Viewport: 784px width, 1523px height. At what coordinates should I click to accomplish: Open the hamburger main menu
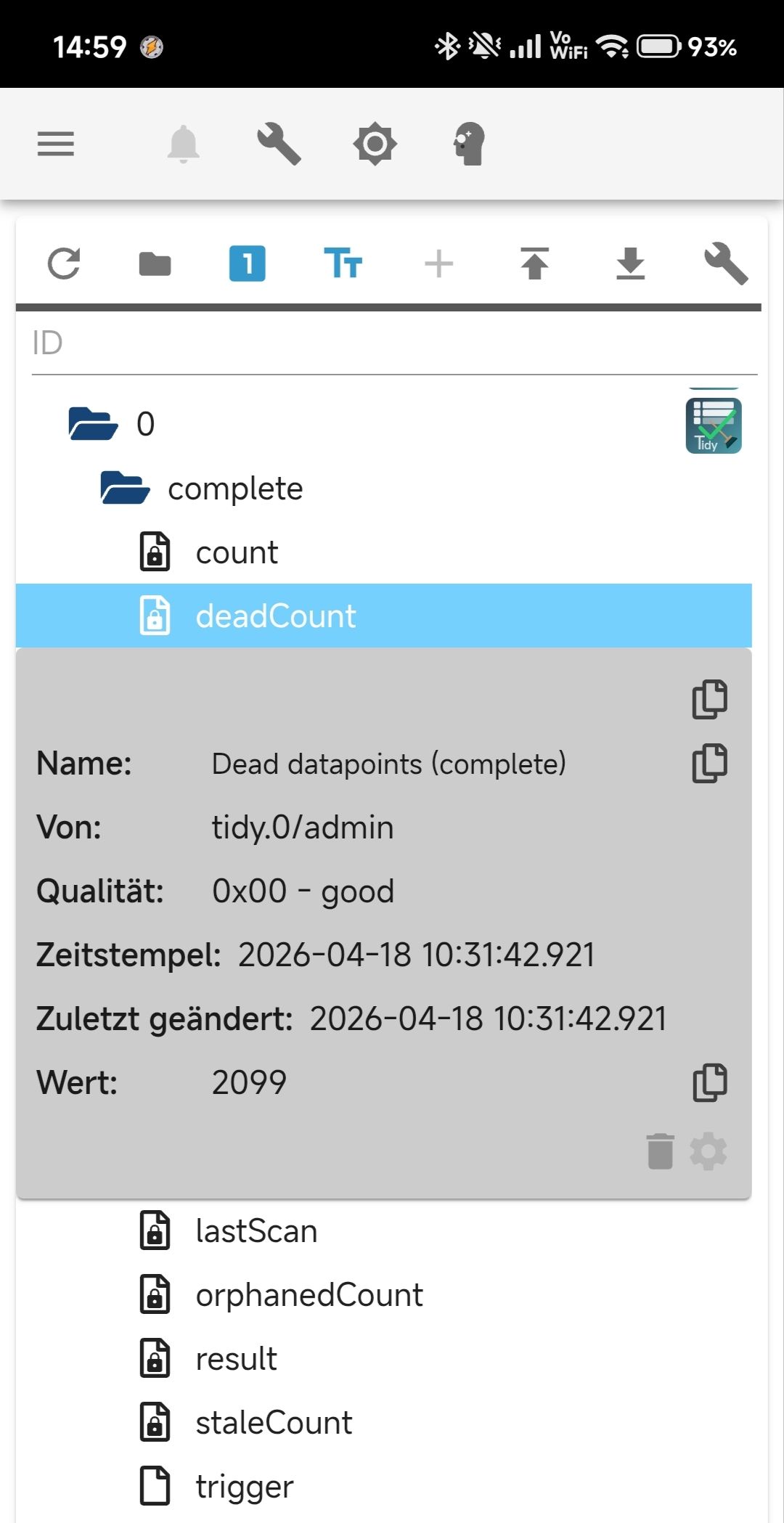(56, 144)
